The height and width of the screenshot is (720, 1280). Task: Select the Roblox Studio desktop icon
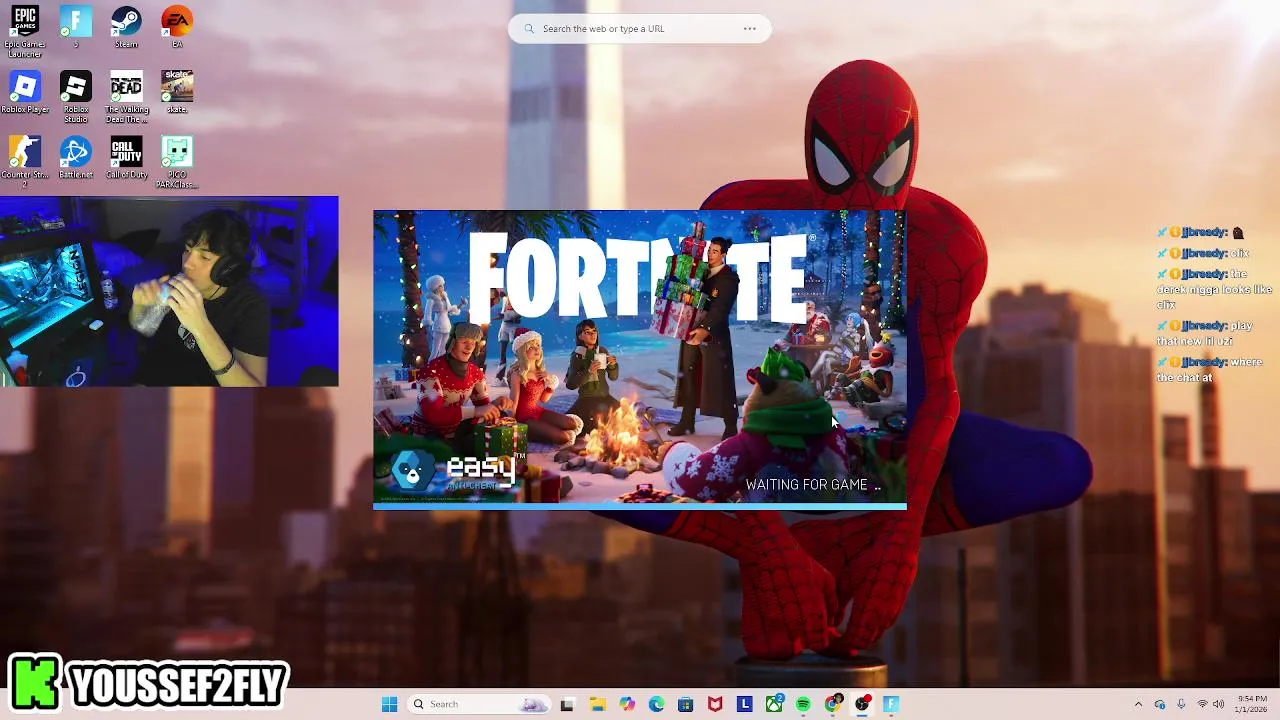[76, 97]
